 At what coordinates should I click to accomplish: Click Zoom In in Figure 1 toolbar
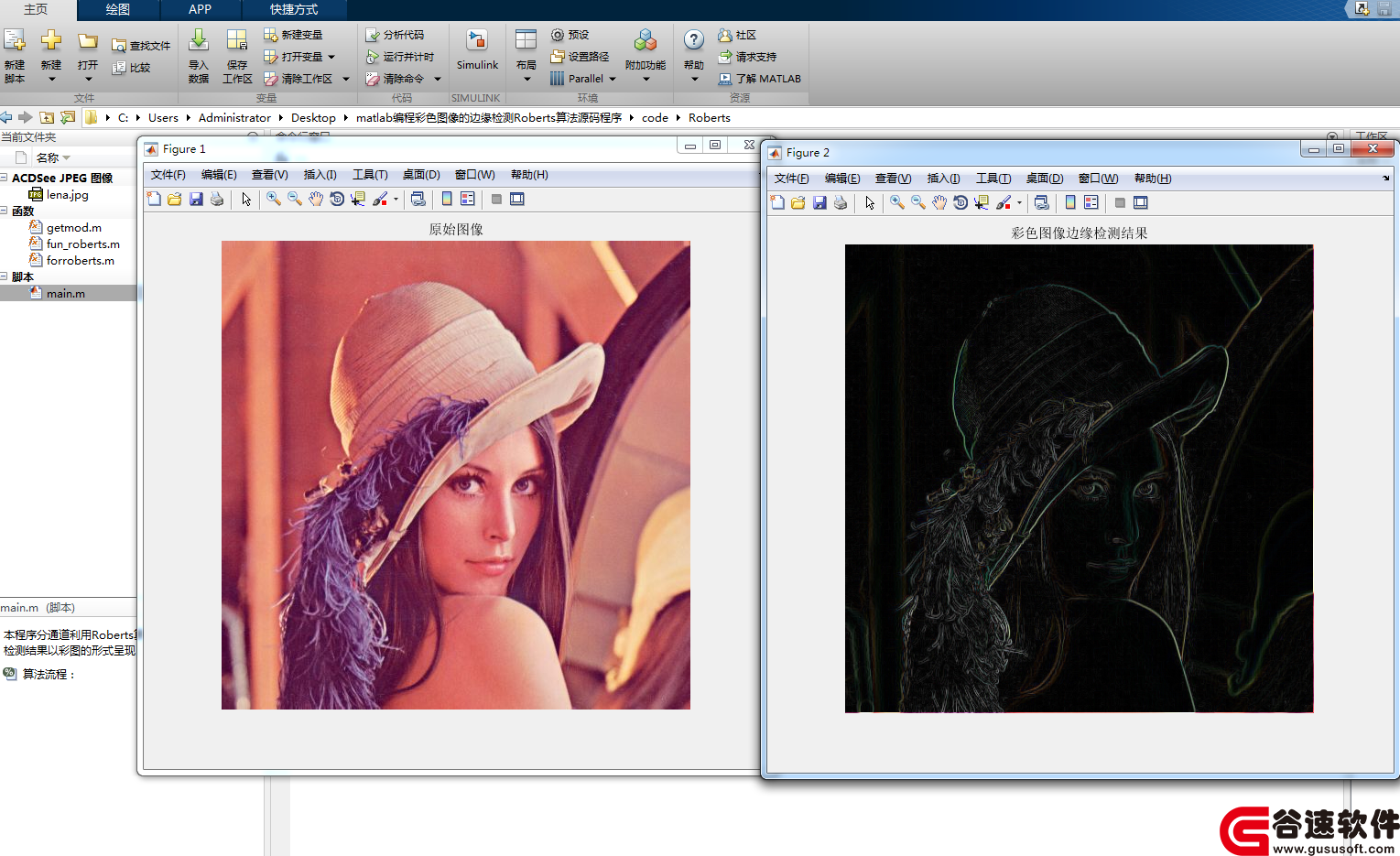(273, 199)
